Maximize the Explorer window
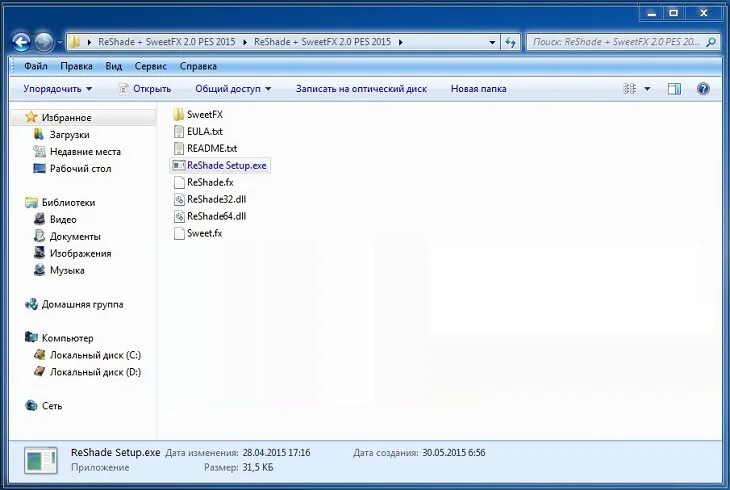 click(x=673, y=13)
